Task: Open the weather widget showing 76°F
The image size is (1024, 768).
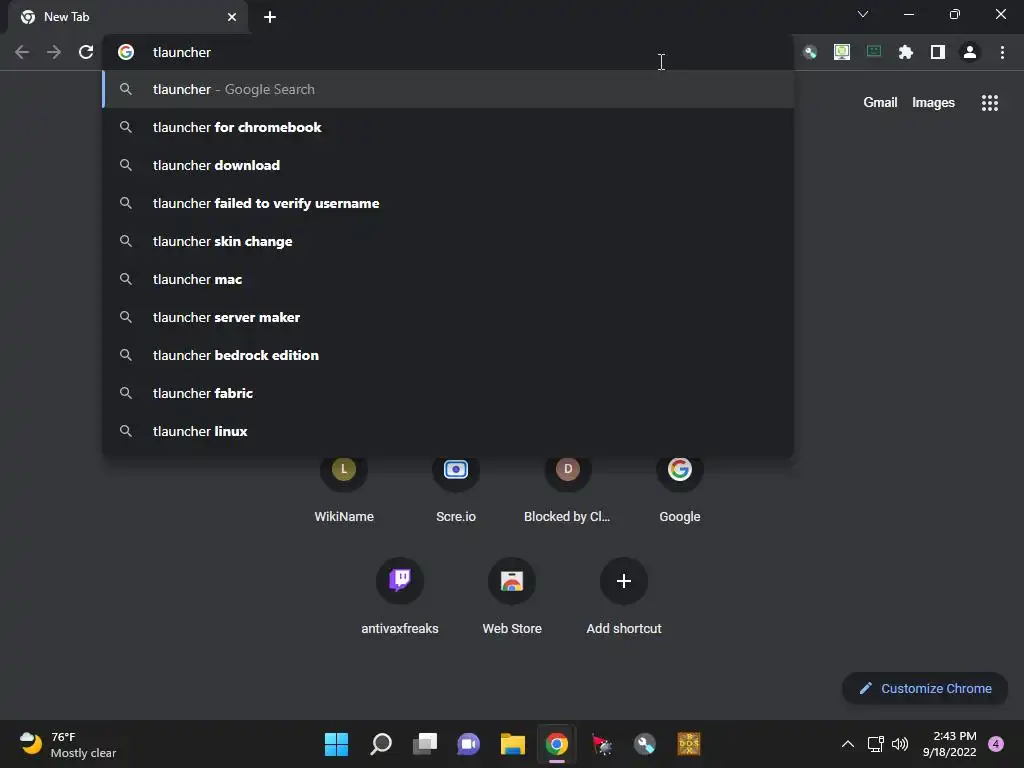Action: pyautogui.click(x=68, y=744)
